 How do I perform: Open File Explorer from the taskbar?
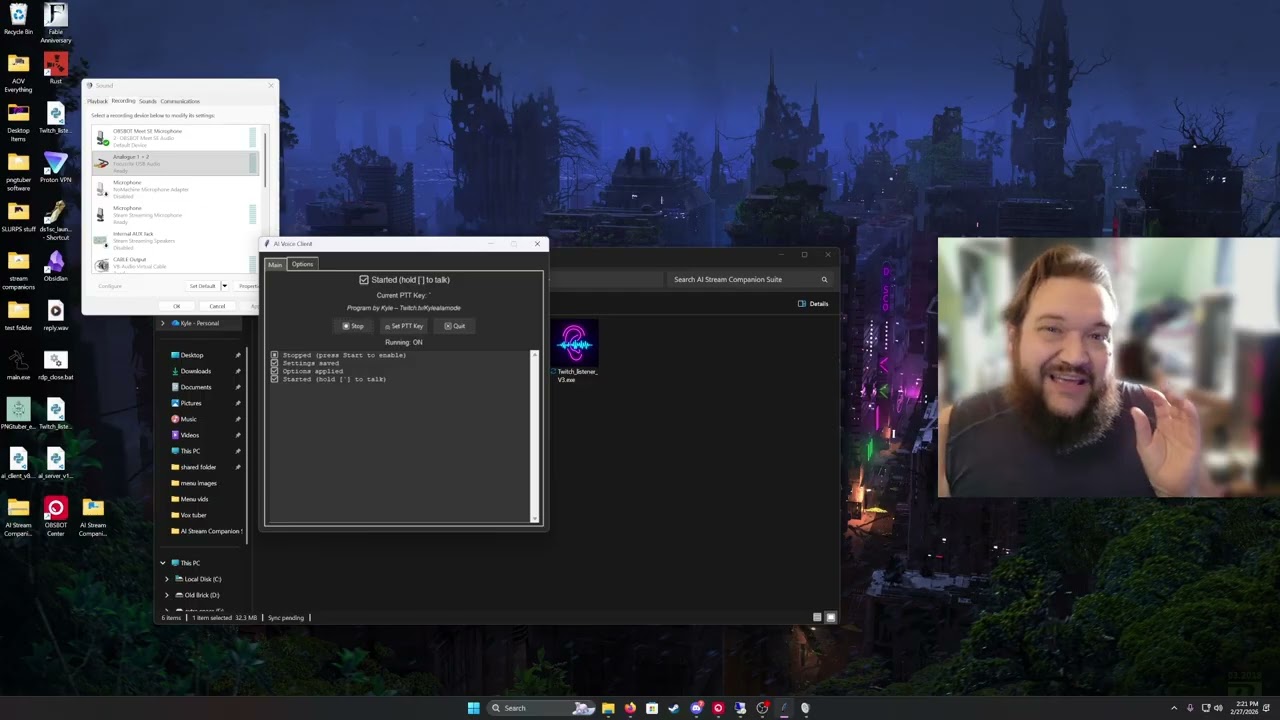coord(608,708)
